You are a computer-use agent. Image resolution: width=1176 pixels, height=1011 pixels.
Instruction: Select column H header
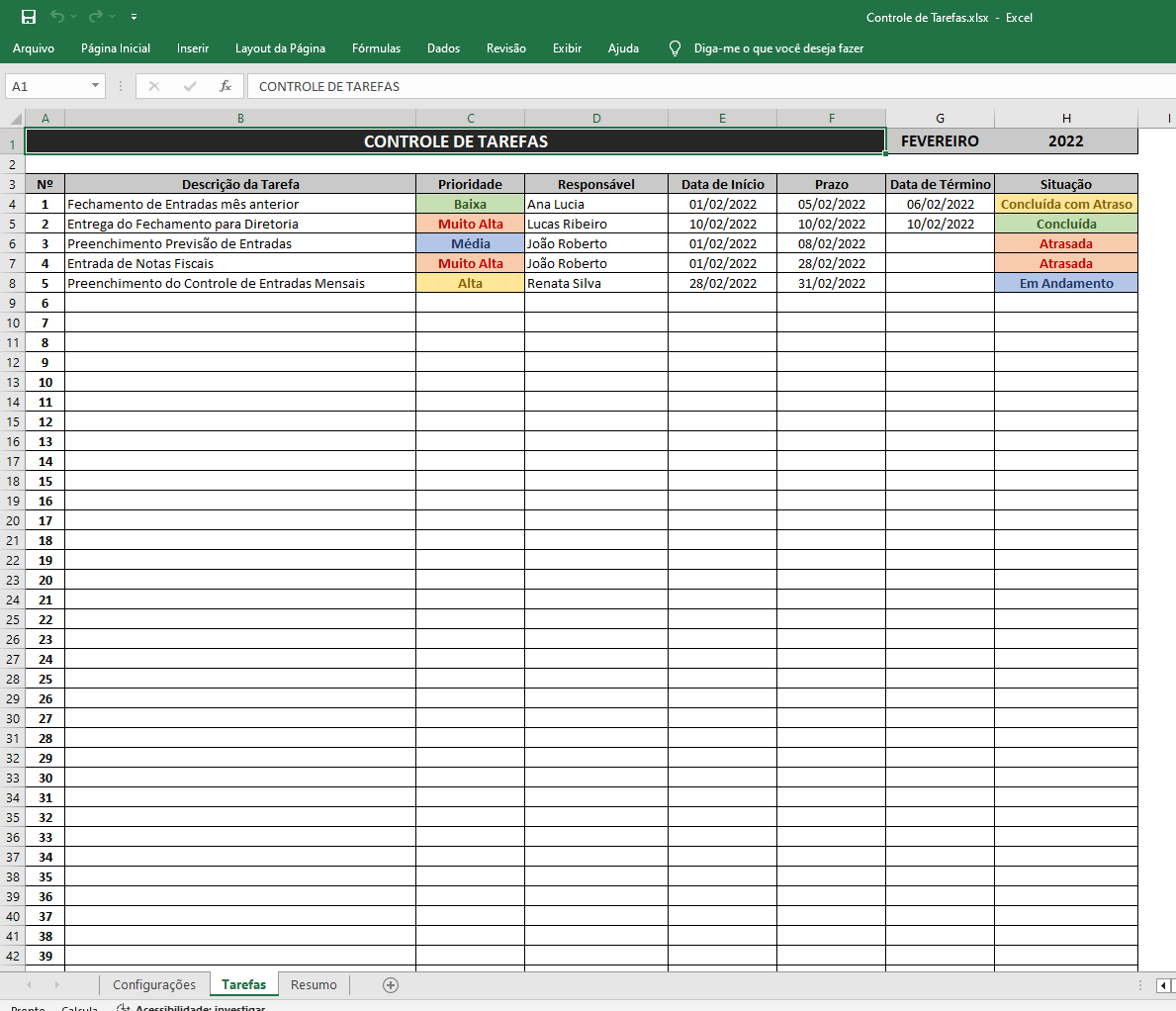pyautogui.click(x=1066, y=118)
